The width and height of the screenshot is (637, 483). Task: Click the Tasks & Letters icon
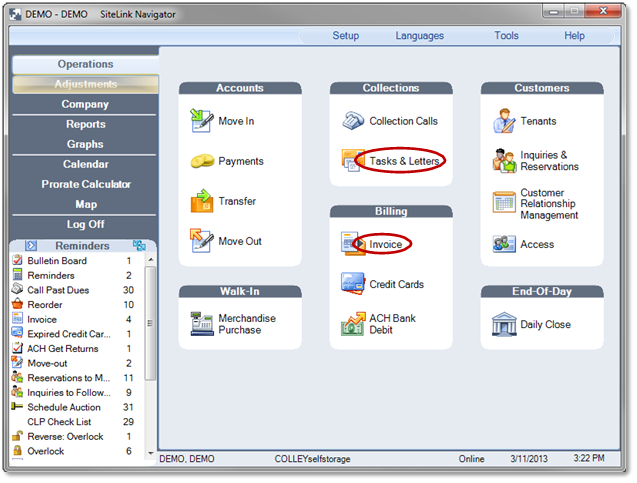click(352, 160)
